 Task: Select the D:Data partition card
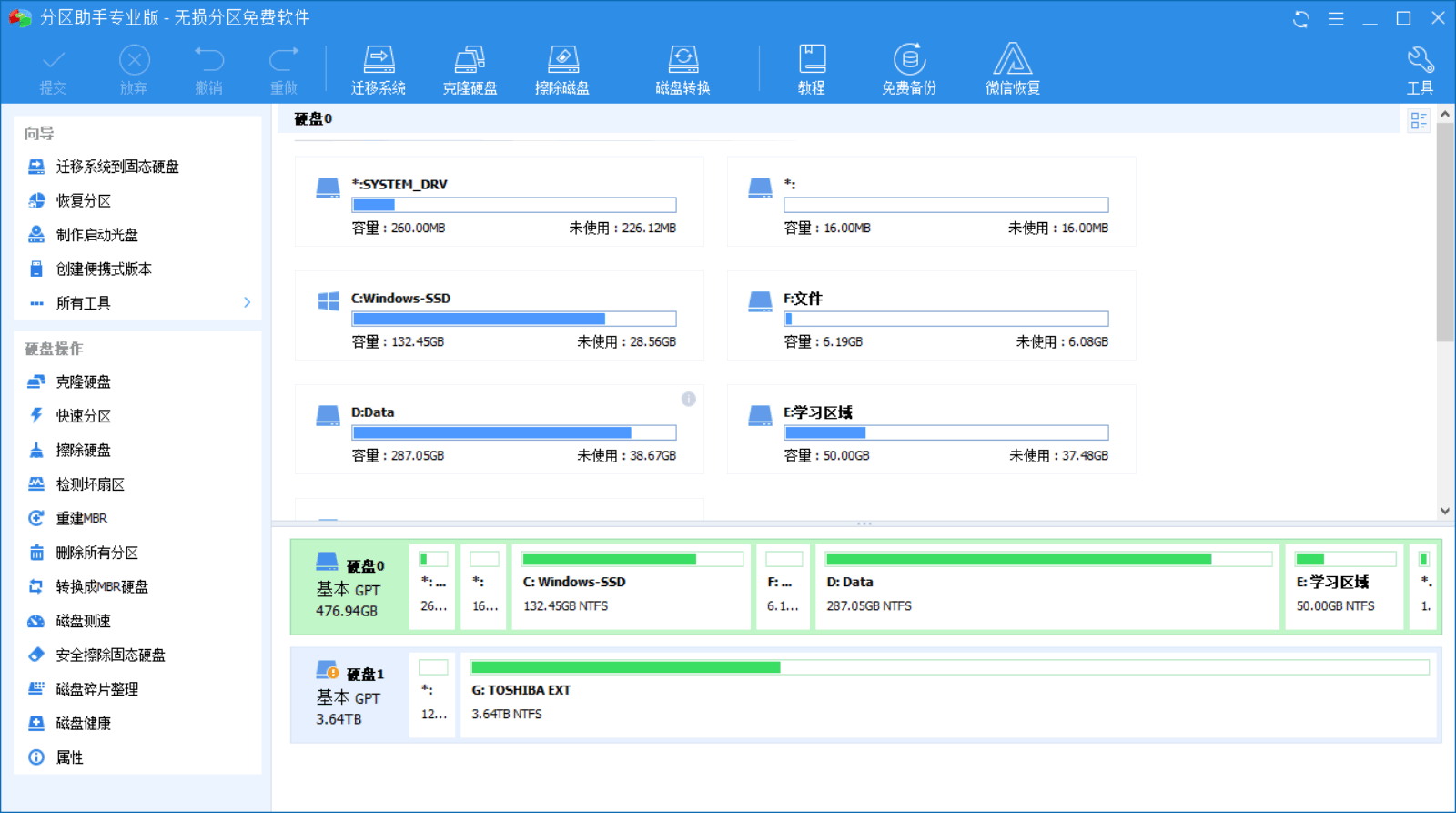point(500,429)
